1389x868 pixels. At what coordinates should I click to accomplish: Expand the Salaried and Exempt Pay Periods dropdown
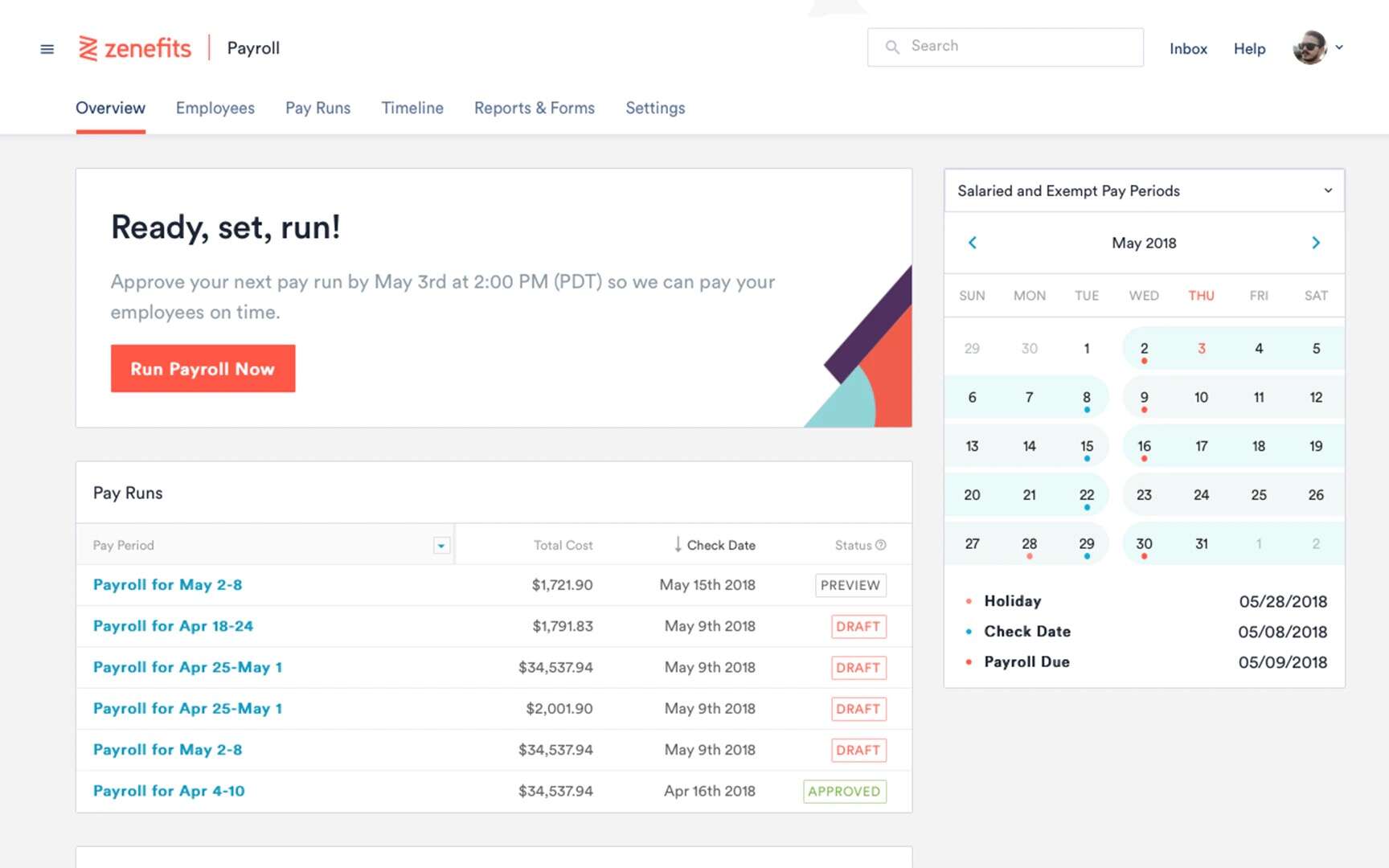coord(1326,190)
